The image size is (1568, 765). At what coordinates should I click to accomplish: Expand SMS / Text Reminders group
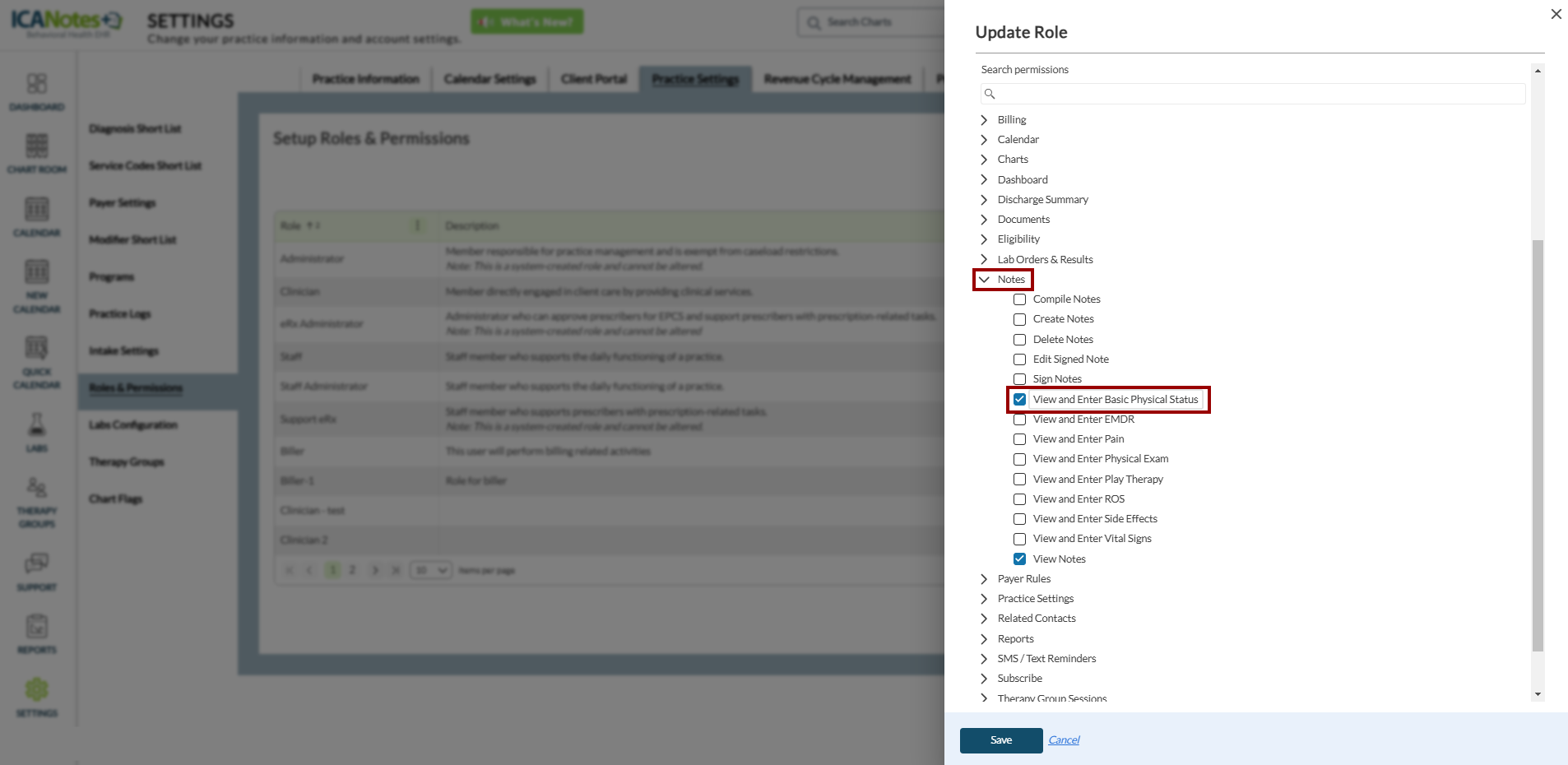click(x=984, y=659)
